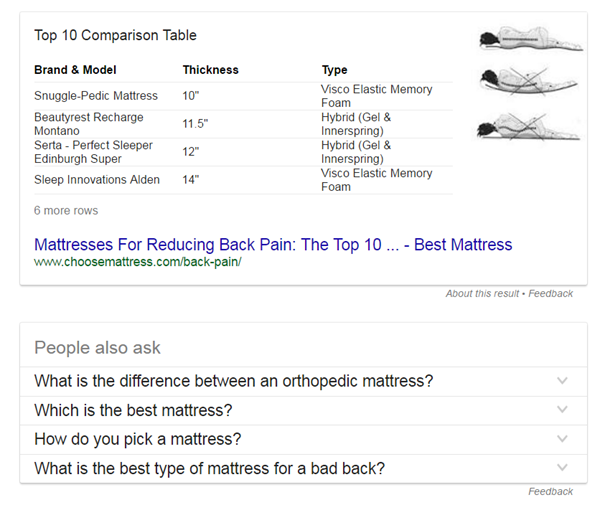Click 'What is the difference between' question text
The image size is (600, 505).
233,381
